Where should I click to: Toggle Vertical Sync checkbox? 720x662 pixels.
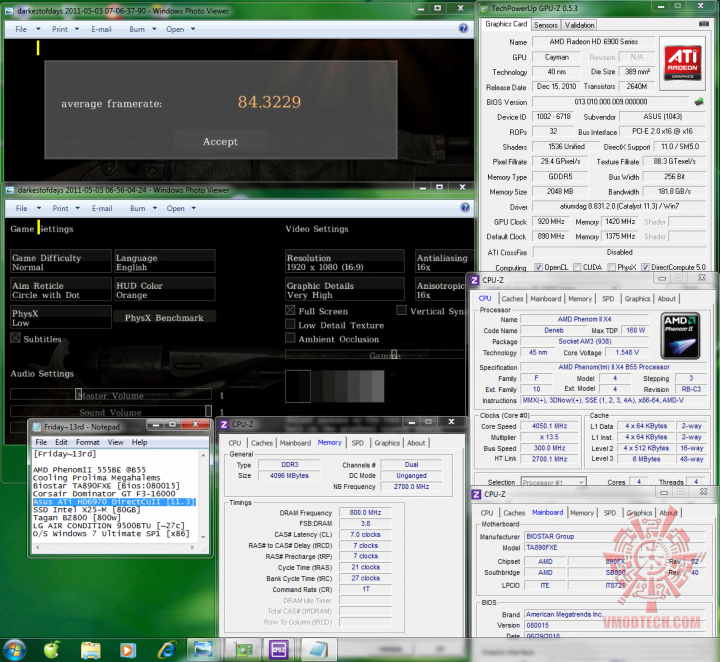click(401, 310)
